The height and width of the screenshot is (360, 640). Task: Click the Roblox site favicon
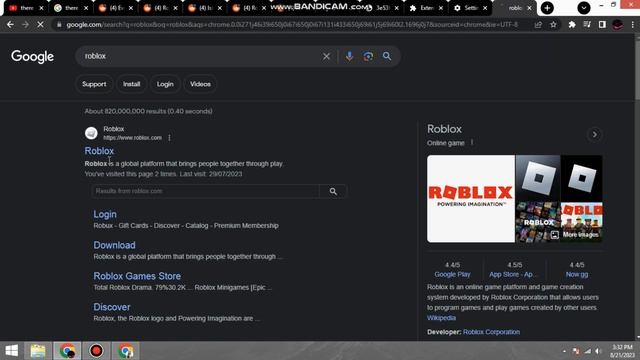[91, 133]
